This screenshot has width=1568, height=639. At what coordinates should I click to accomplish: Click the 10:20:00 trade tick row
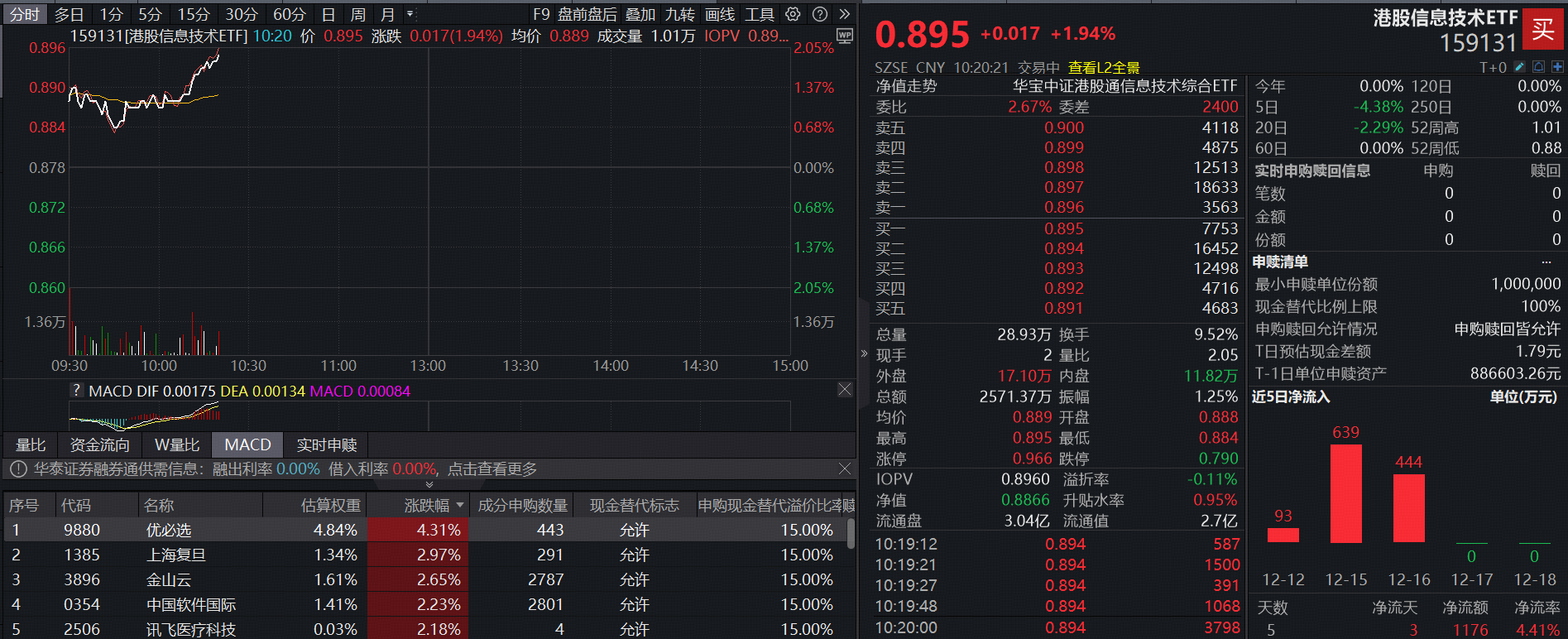click(1057, 627)
